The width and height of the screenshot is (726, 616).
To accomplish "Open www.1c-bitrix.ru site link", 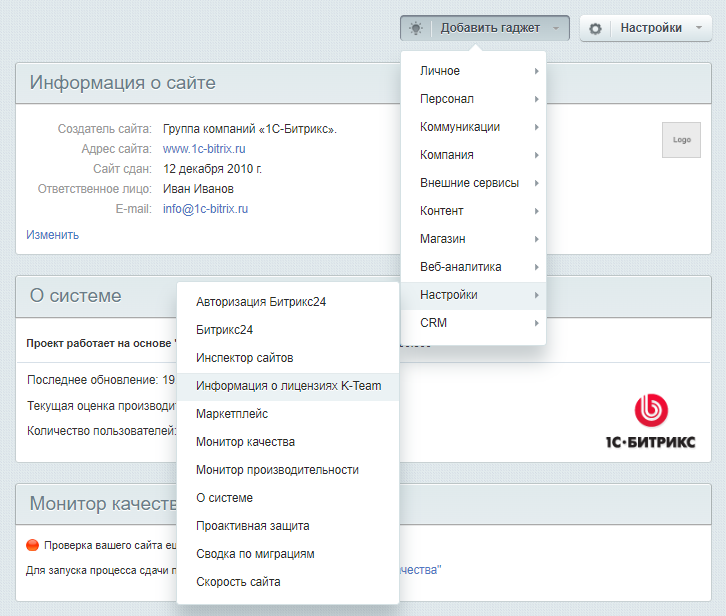I will pos(204,149).
